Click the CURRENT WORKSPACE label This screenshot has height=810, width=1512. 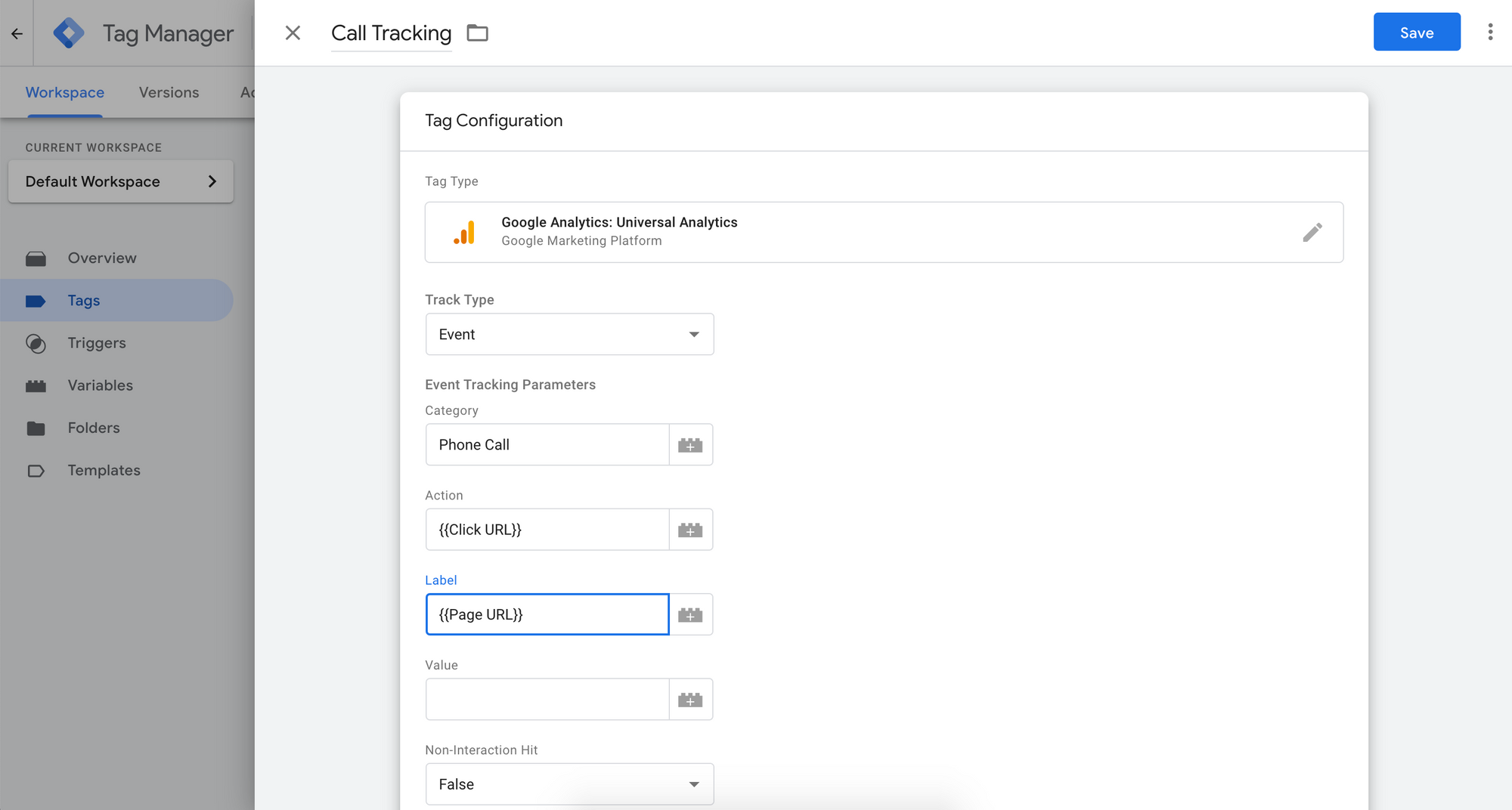tap(94, 147)
